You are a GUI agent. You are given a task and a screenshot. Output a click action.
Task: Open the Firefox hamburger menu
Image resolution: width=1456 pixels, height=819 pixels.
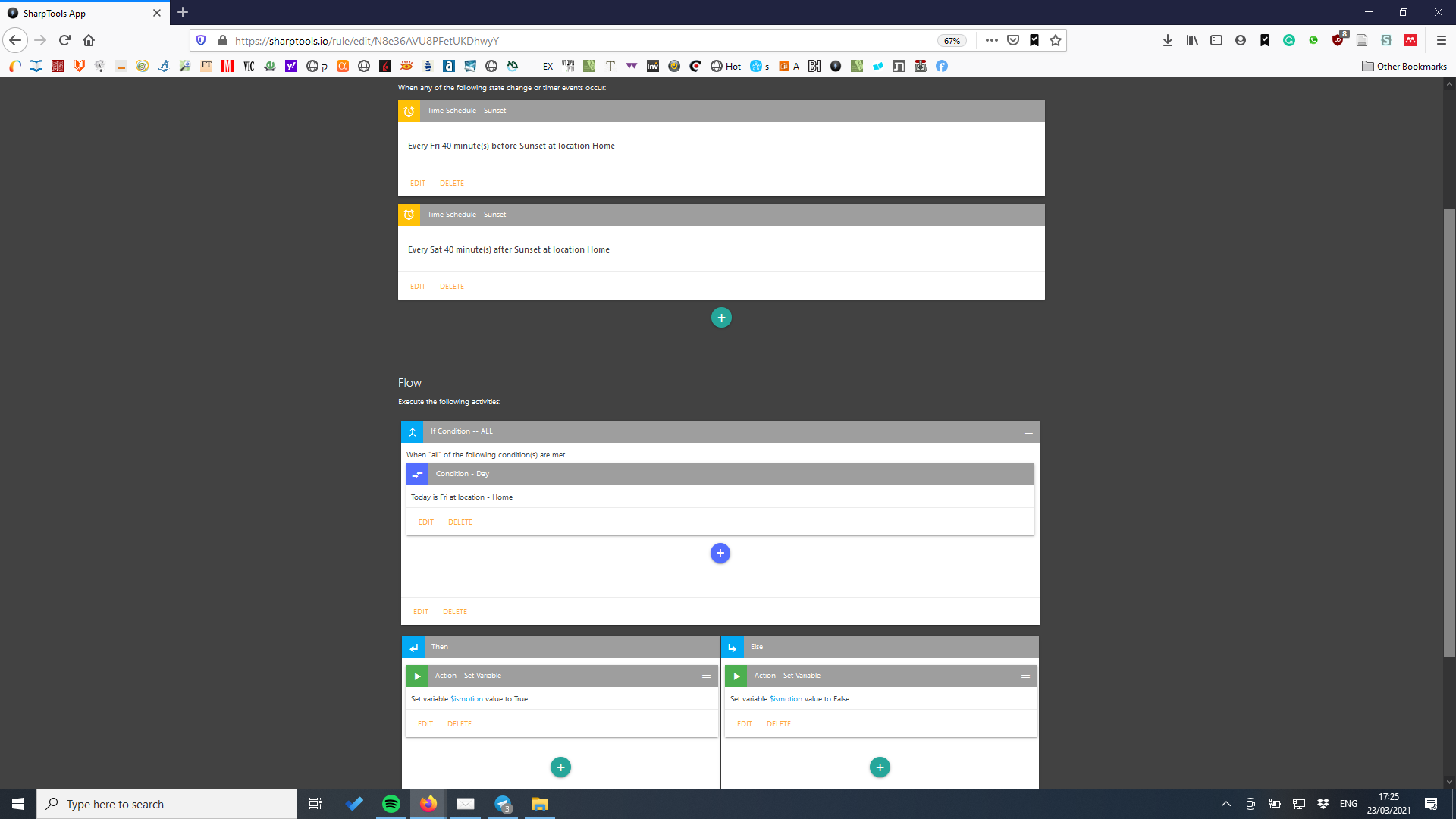[1440, 40]
